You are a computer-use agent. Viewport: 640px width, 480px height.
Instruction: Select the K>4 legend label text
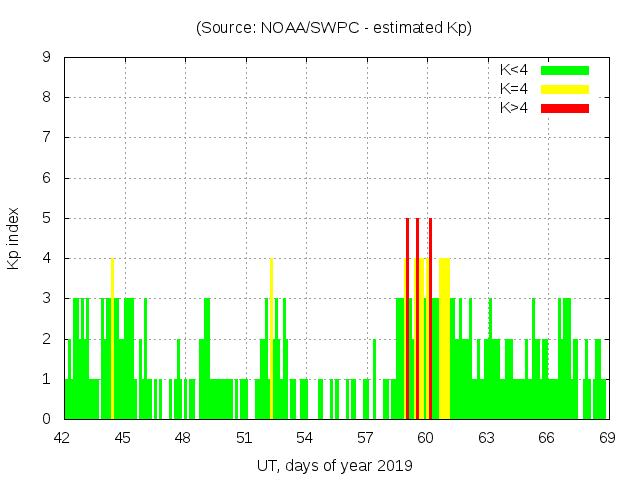point(514,107)
